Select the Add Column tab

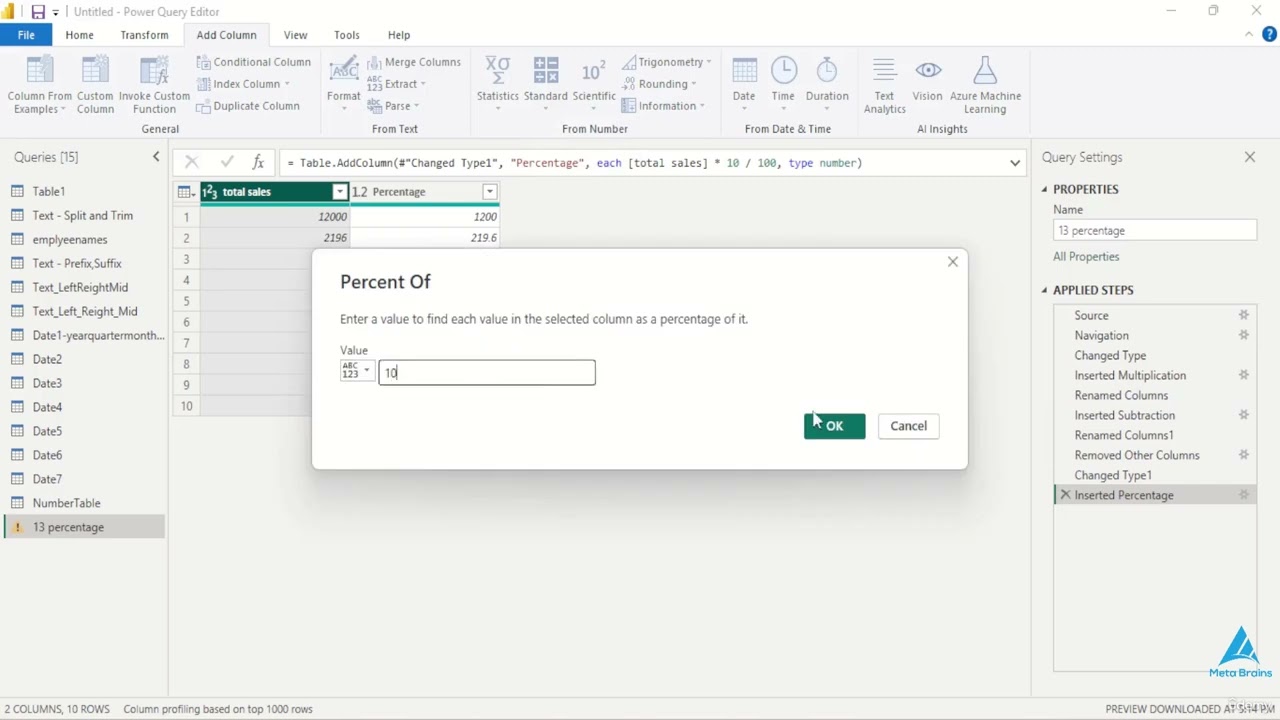click(226, 35)
